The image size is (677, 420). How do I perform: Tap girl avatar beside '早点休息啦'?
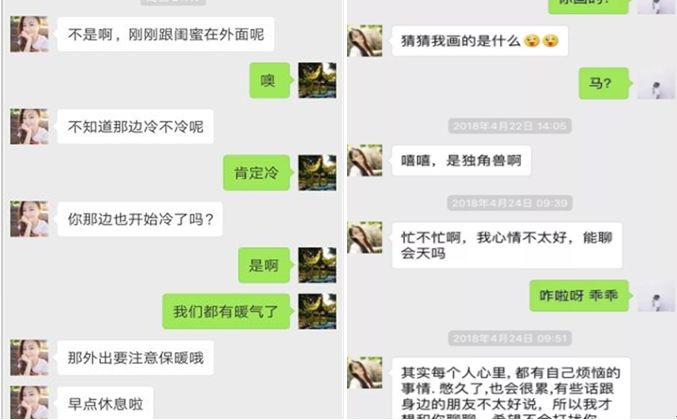(x=29, y=402)
